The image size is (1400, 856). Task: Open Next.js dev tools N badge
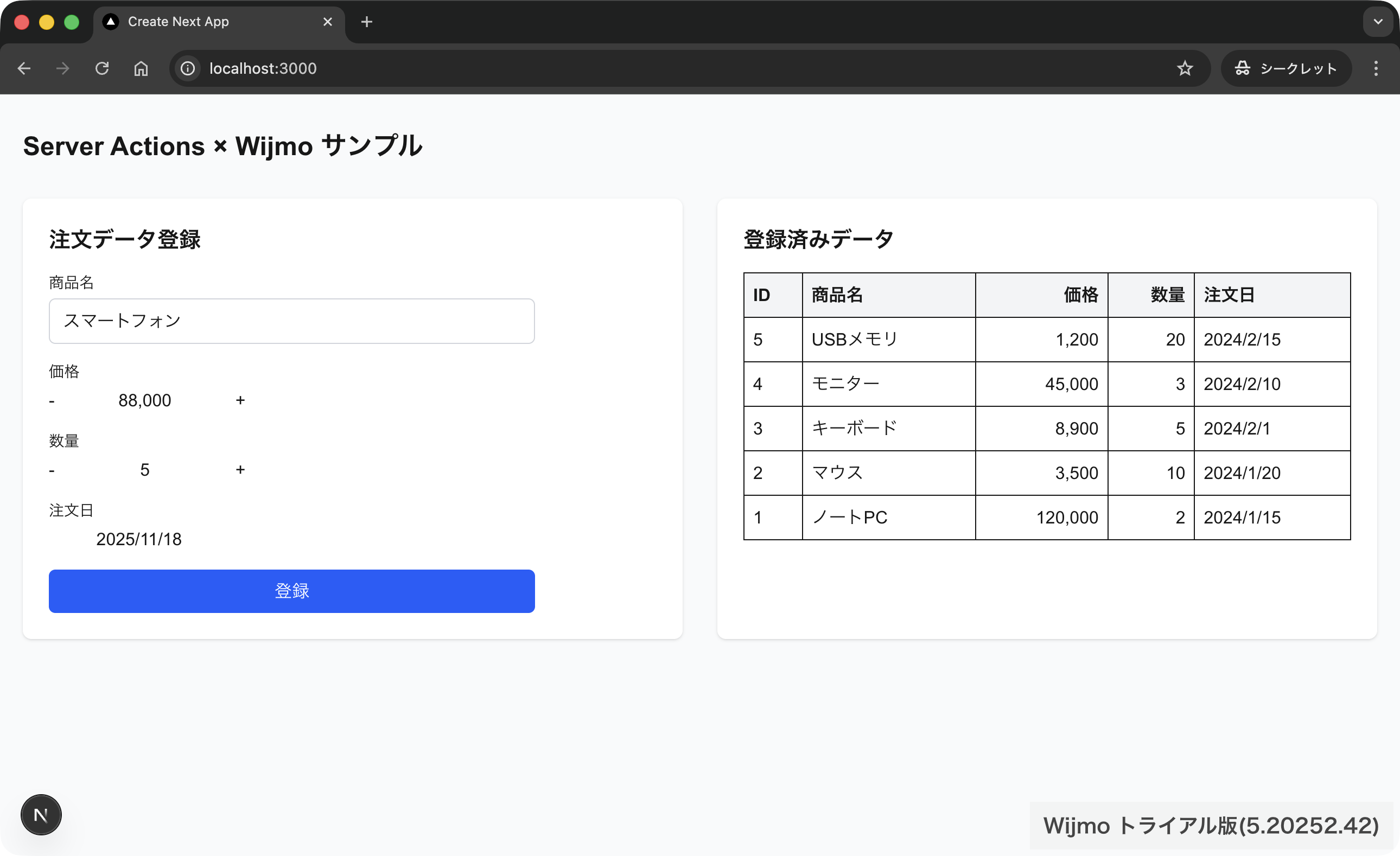coord(41,815)
